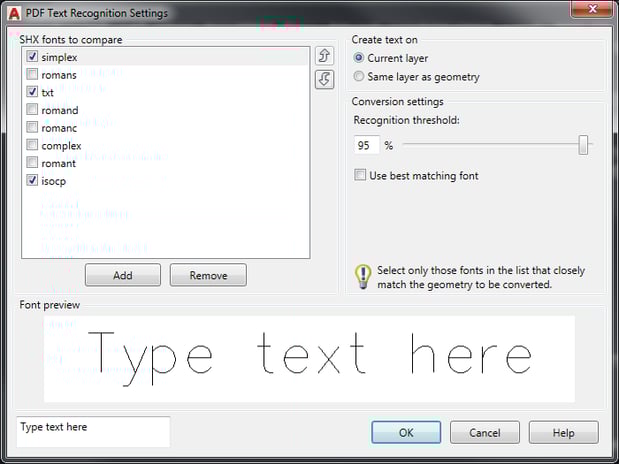Uncheck the isocp font checkbox

click(x=32, y=180)
